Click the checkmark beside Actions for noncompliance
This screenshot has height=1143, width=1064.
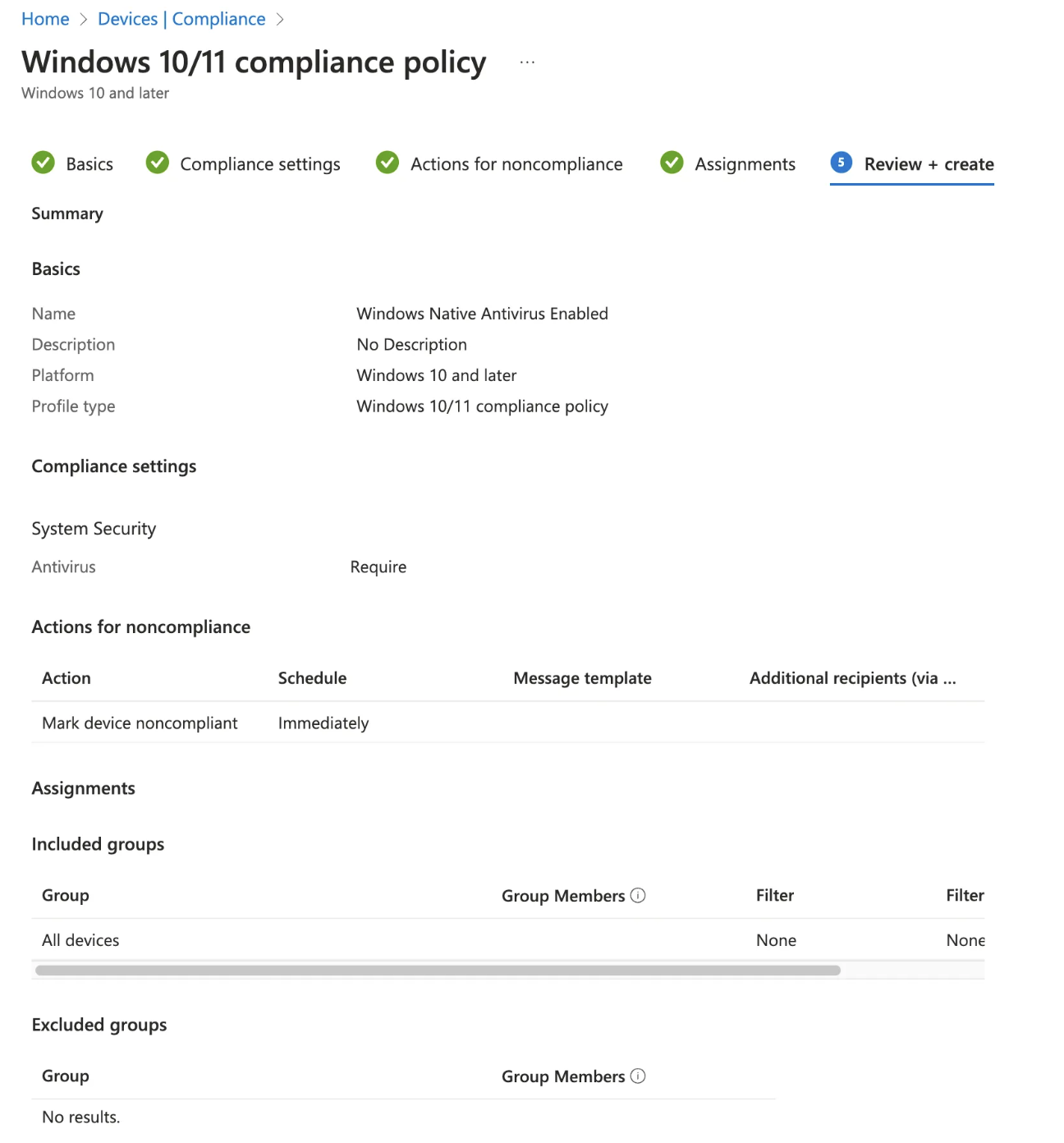coord(388,163)
